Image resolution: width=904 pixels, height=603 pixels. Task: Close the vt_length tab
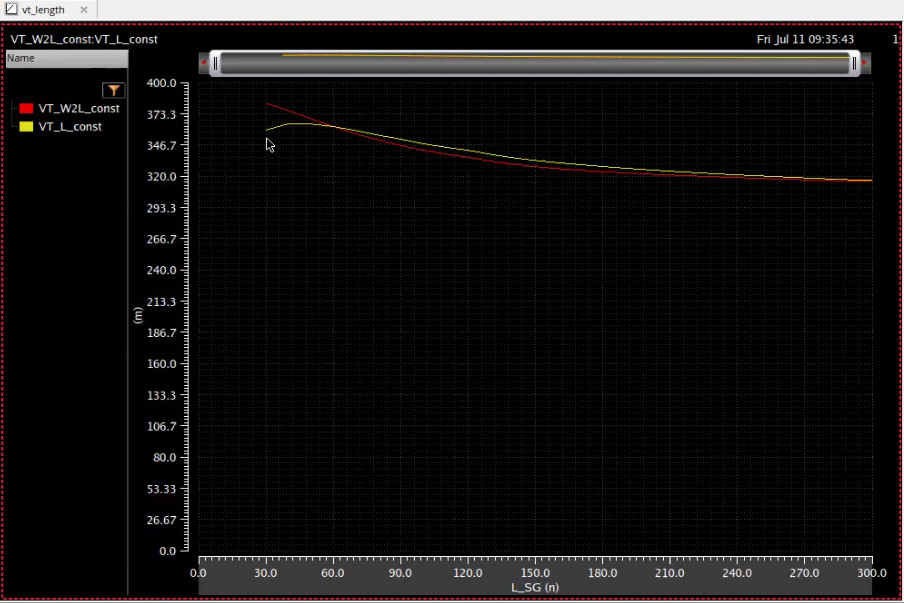click(x=84, y=10)
